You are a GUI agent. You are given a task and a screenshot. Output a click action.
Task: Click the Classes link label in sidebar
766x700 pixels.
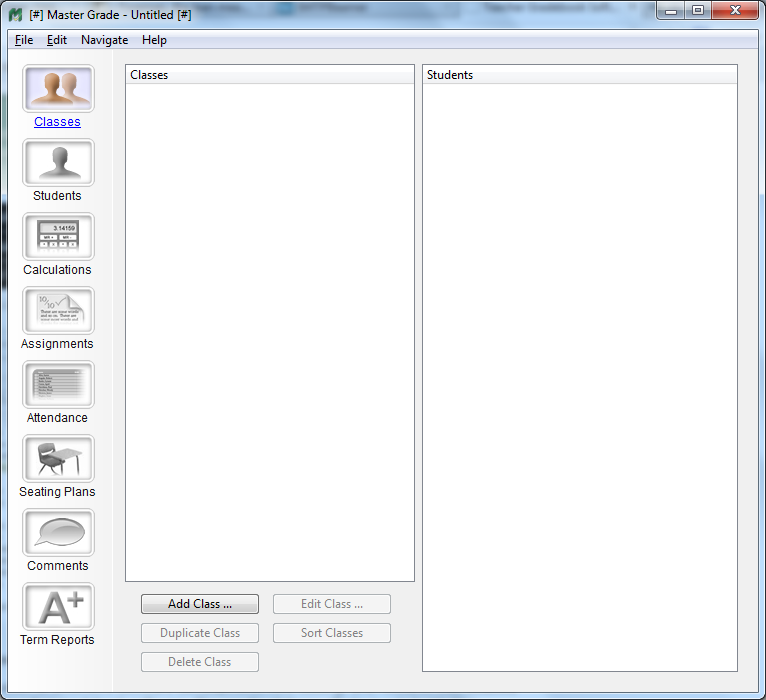pyautogui.click(x=57, y=122)
